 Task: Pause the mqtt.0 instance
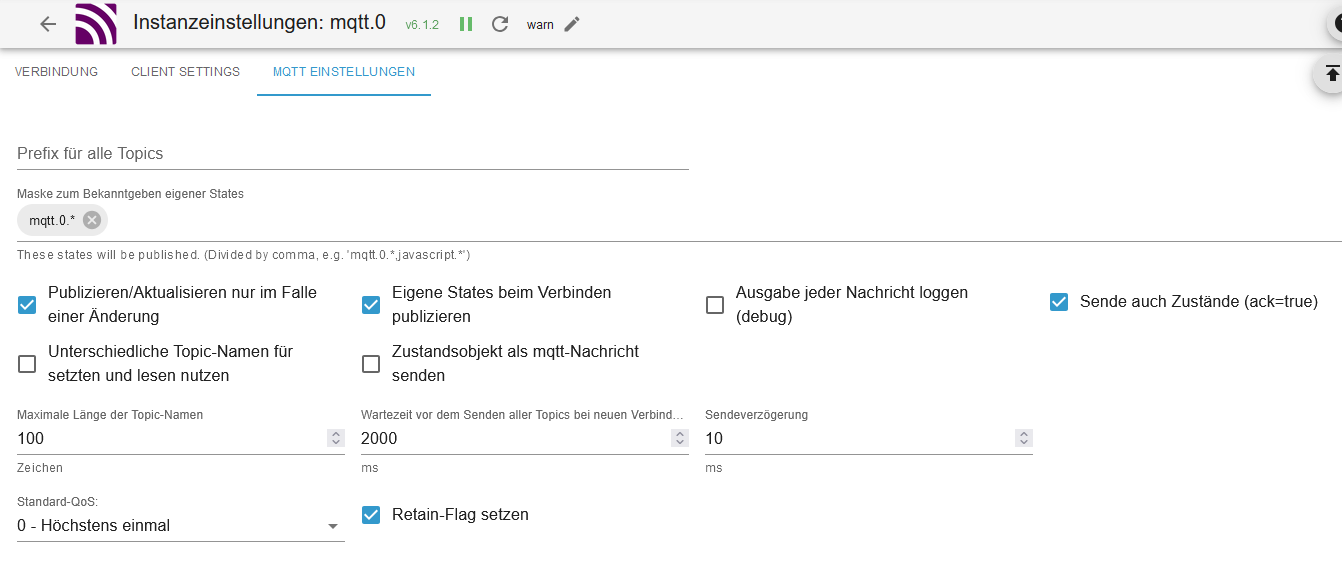pyautogui.click(x=466, y=24)
